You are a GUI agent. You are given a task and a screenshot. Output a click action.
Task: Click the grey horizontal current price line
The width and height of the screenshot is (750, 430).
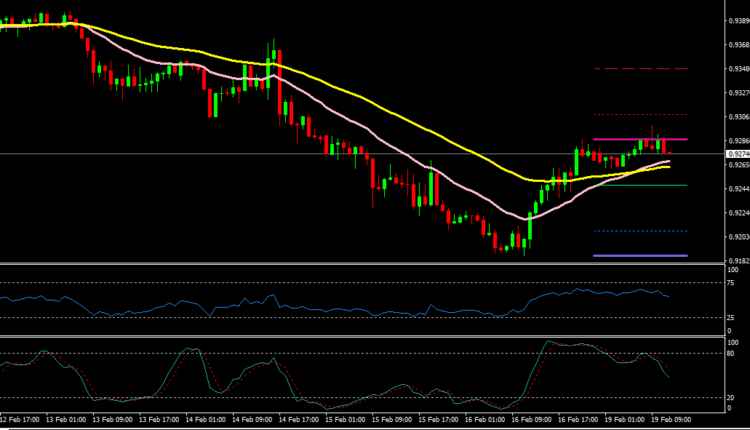coord(300,154)
